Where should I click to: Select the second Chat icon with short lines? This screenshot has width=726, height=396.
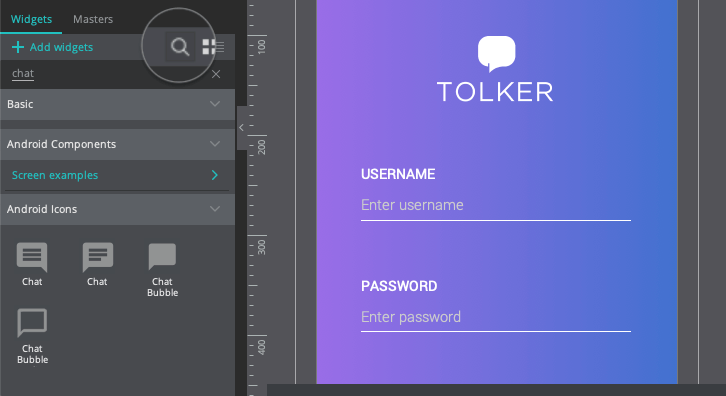(98, 257)
